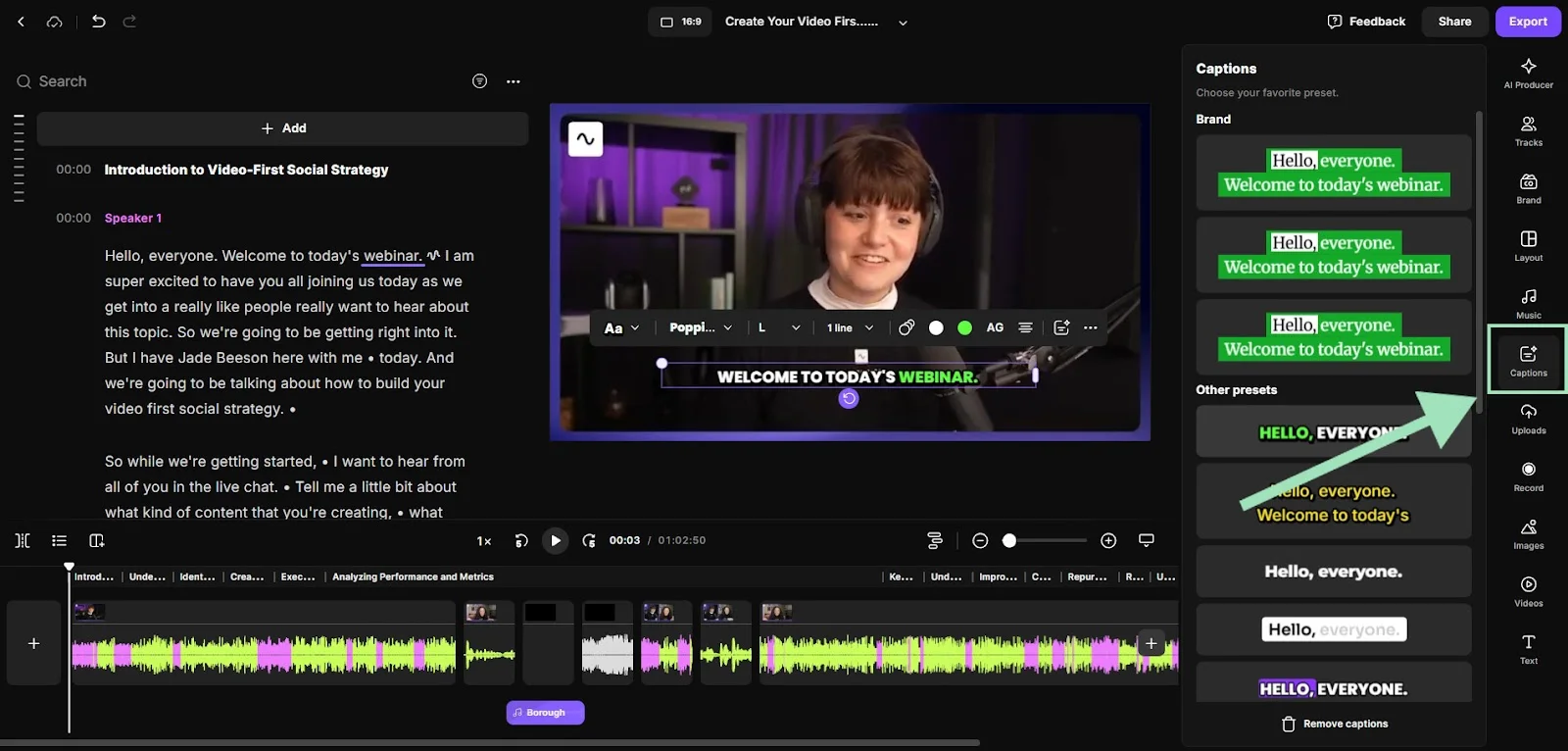The image size is (1568, 751).
Task: Click the Add button above the transcript
Action: 283,128
